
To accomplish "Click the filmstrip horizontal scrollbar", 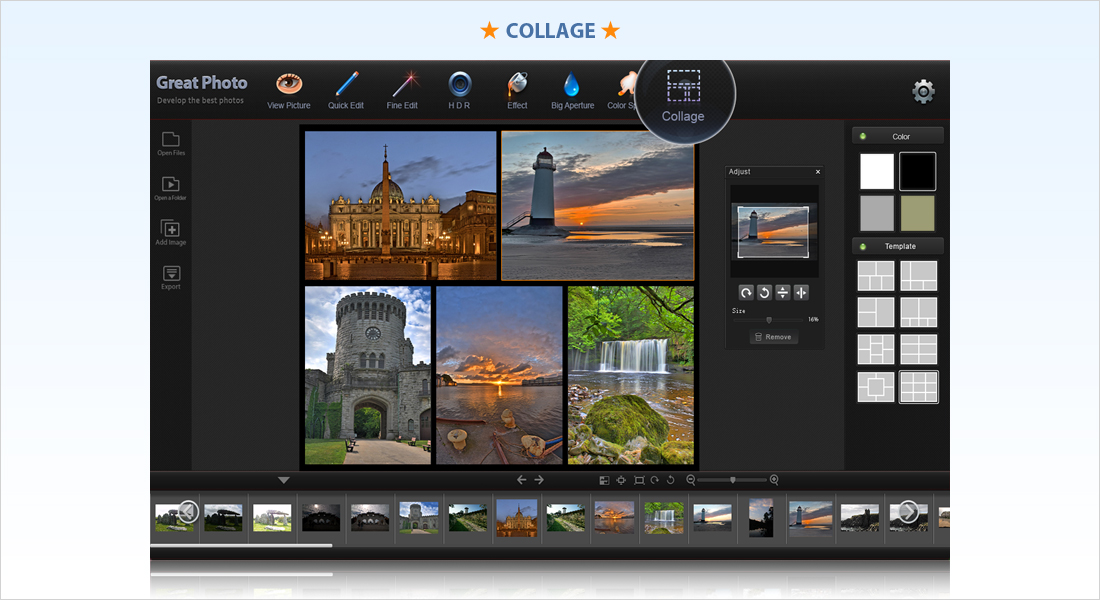I will click(241, 545).
